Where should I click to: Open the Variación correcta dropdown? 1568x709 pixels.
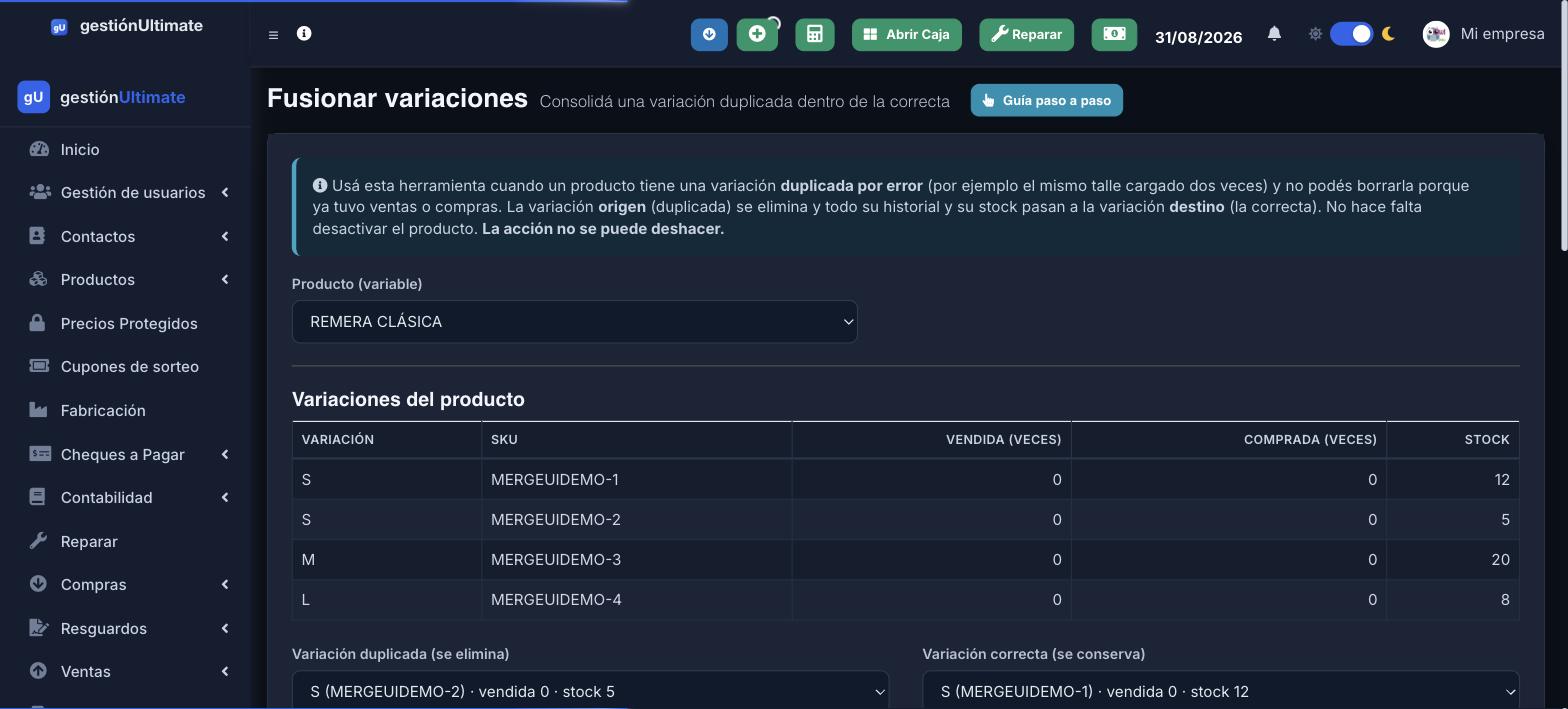[1221, 690]
